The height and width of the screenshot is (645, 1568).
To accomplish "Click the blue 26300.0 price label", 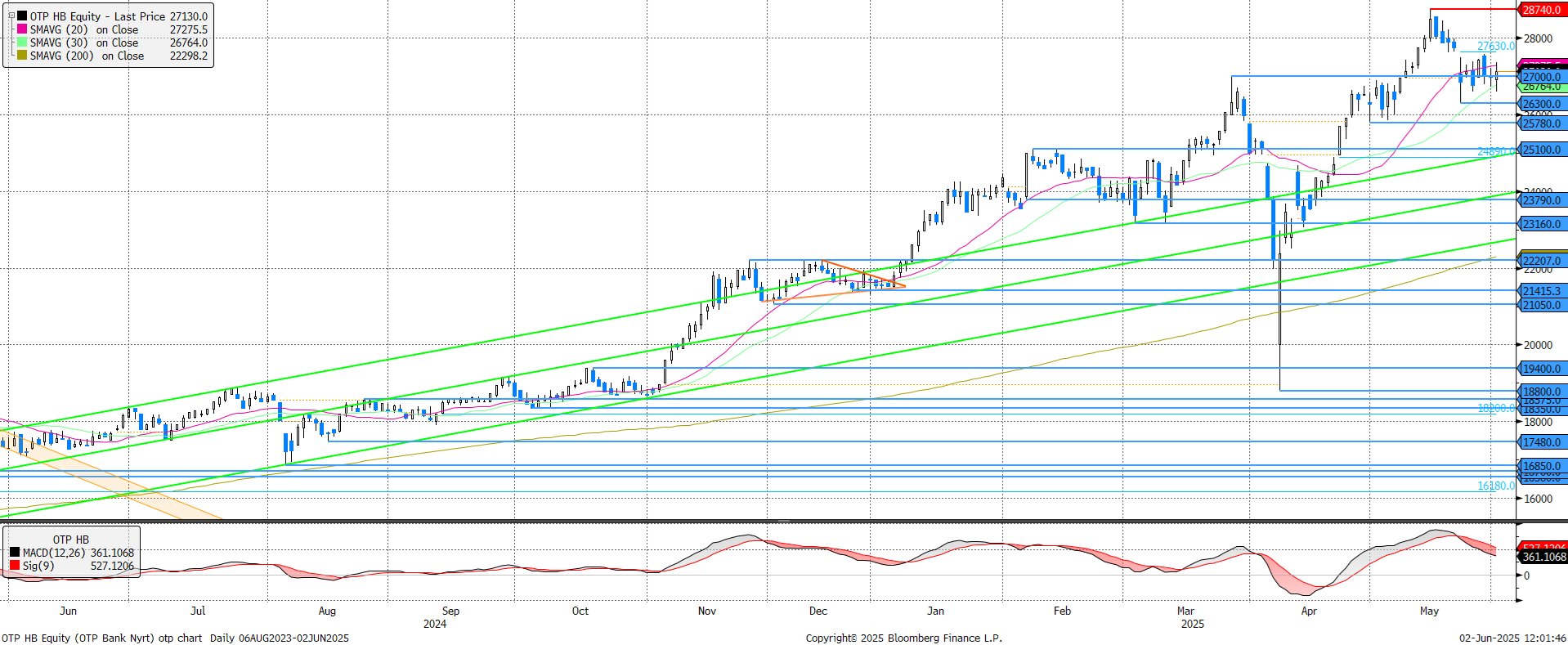I will (x=1542, y=104).
